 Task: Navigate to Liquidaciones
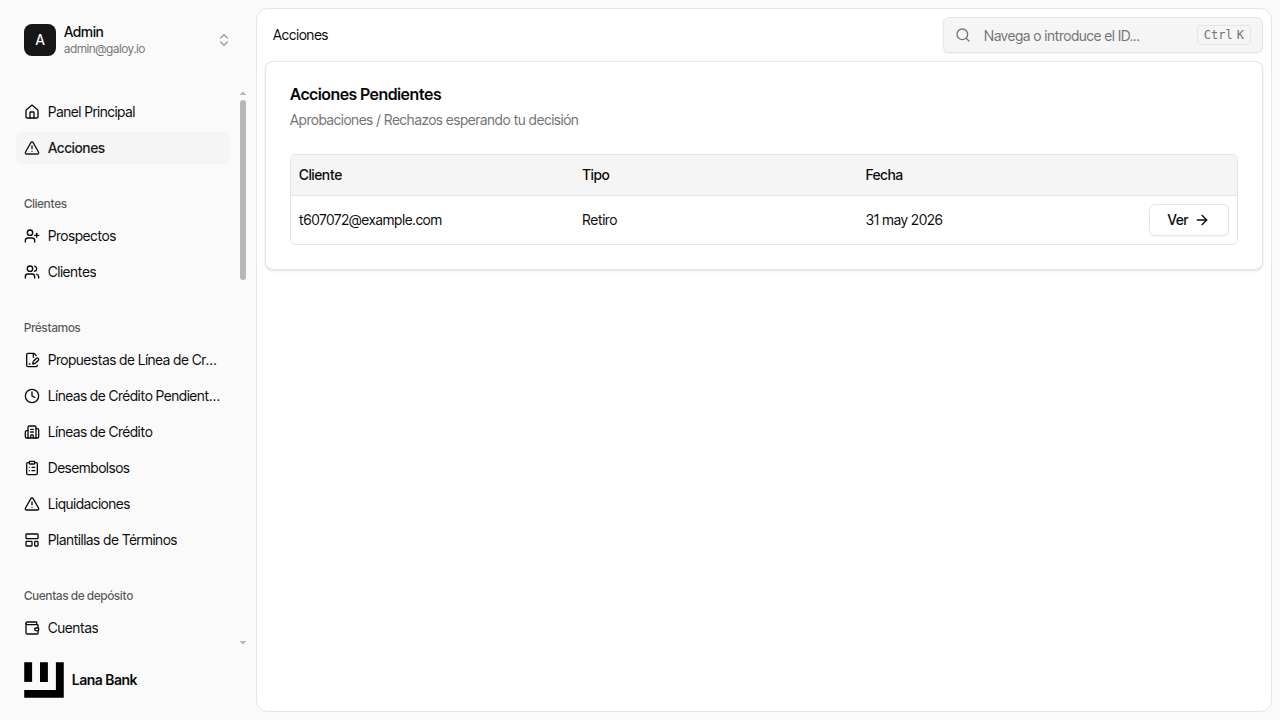(x=123, y=504)
